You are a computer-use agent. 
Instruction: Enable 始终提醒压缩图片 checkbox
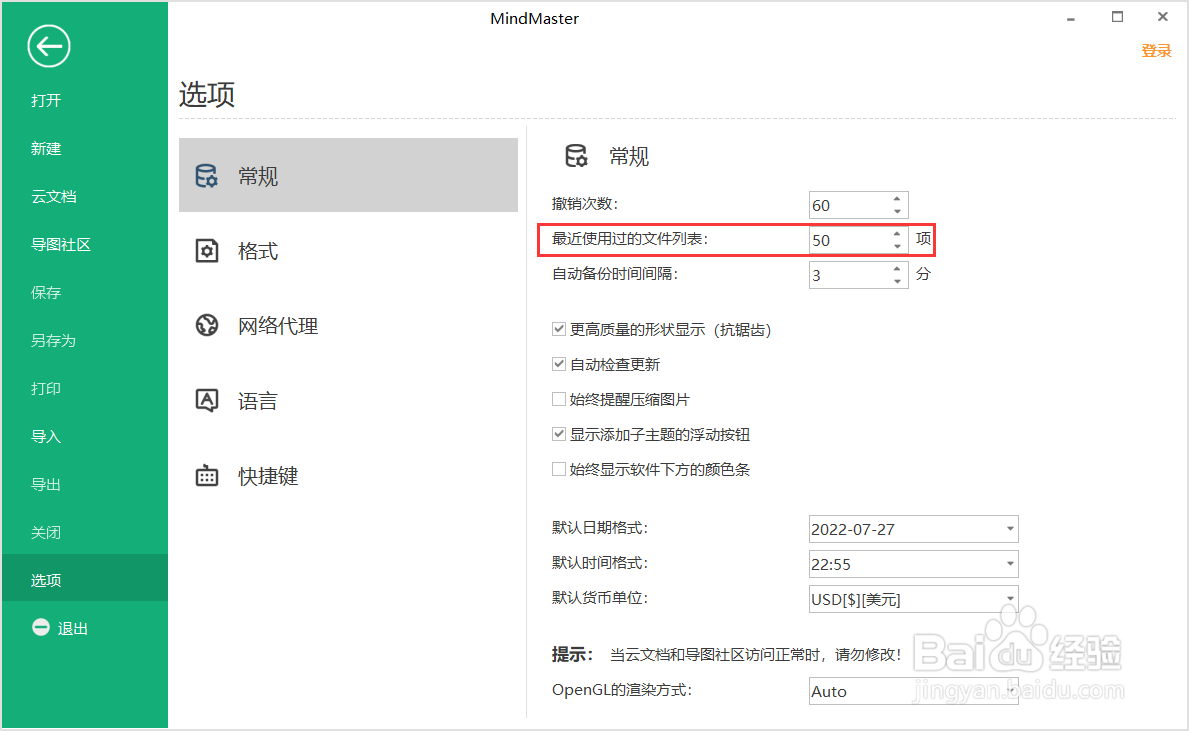559,399
